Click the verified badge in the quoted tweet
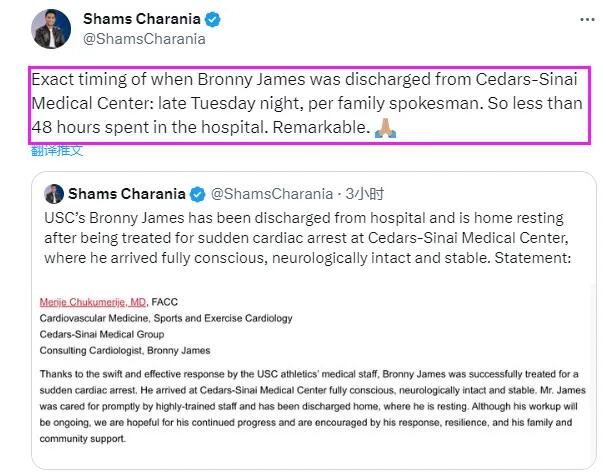 point(198,194)
